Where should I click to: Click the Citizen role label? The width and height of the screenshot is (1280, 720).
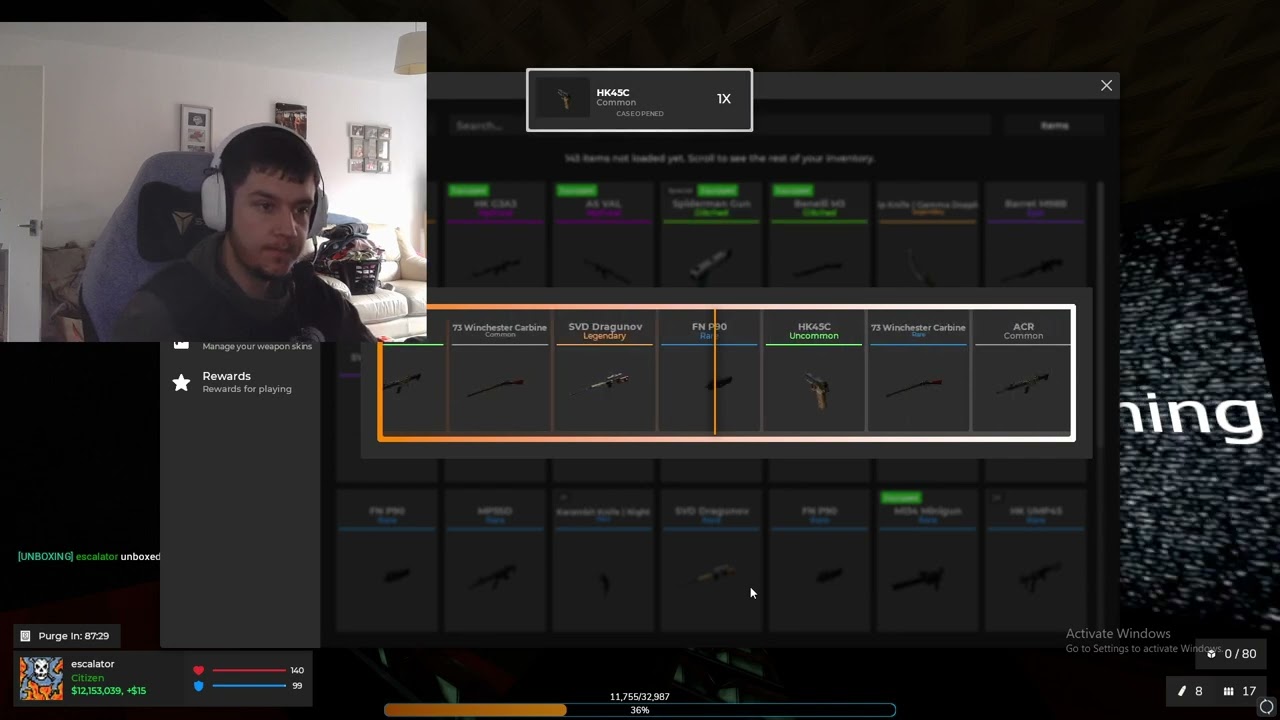coord(87,678)
